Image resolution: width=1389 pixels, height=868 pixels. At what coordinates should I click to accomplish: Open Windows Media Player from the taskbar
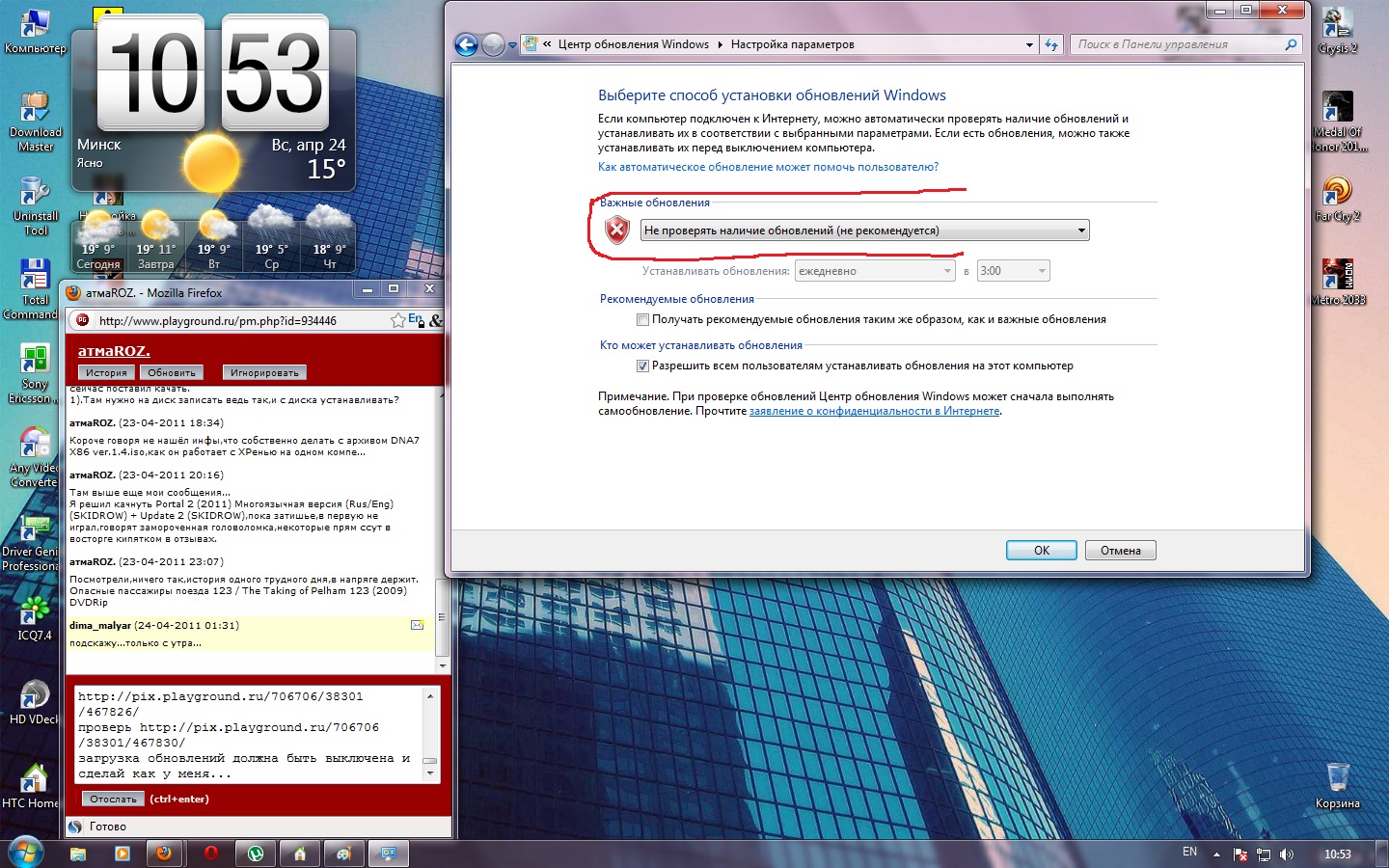click(122, 854)
